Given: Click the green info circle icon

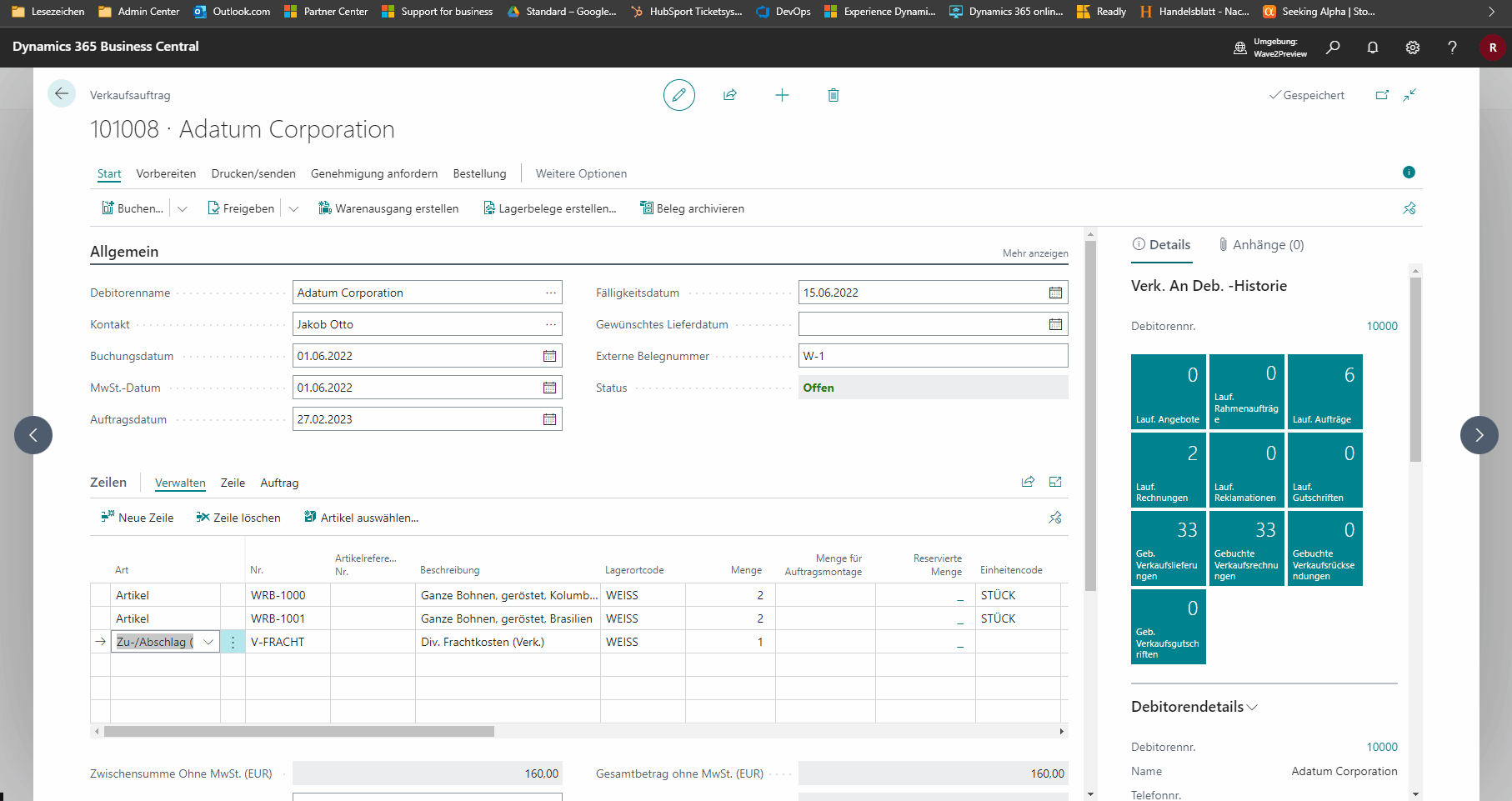Looking at the screenshot, I should (1409, 173).
